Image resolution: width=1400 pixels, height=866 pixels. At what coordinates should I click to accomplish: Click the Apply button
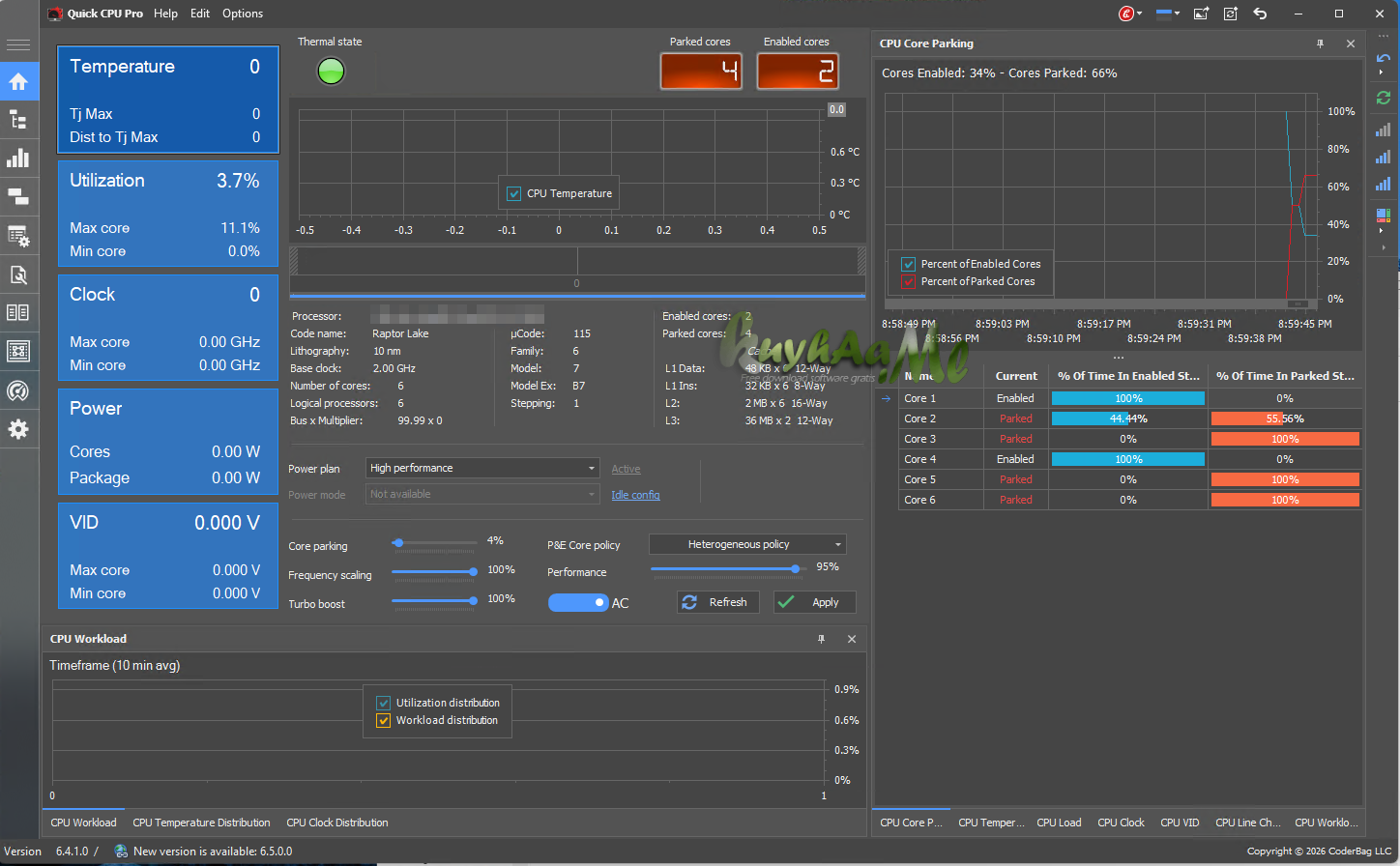pyautogui.click(x=814, y=602)
